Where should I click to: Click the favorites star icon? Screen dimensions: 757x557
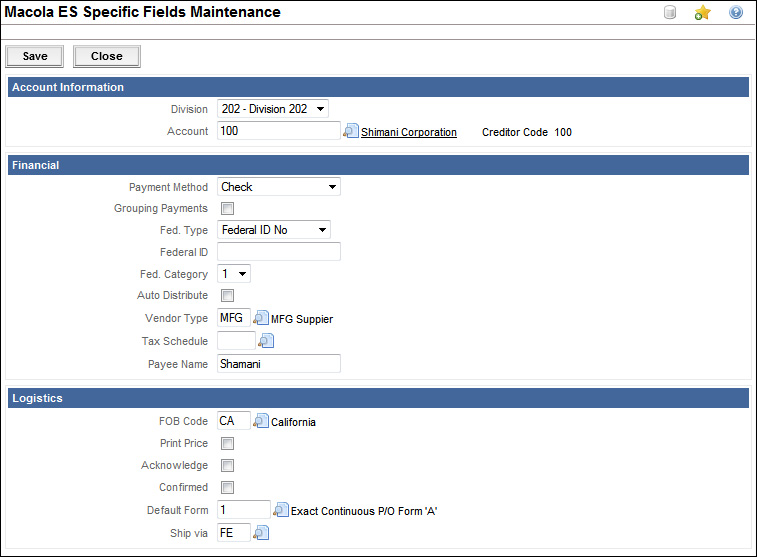coord(702,13)
